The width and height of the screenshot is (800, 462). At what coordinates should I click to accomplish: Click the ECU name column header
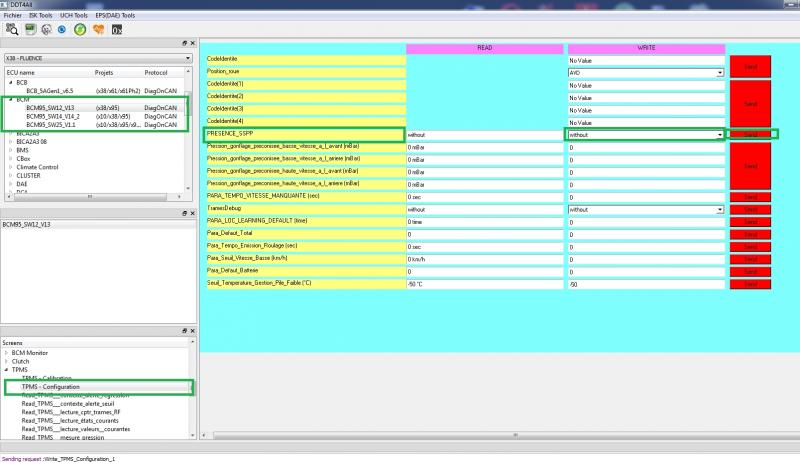pos(20,73)
